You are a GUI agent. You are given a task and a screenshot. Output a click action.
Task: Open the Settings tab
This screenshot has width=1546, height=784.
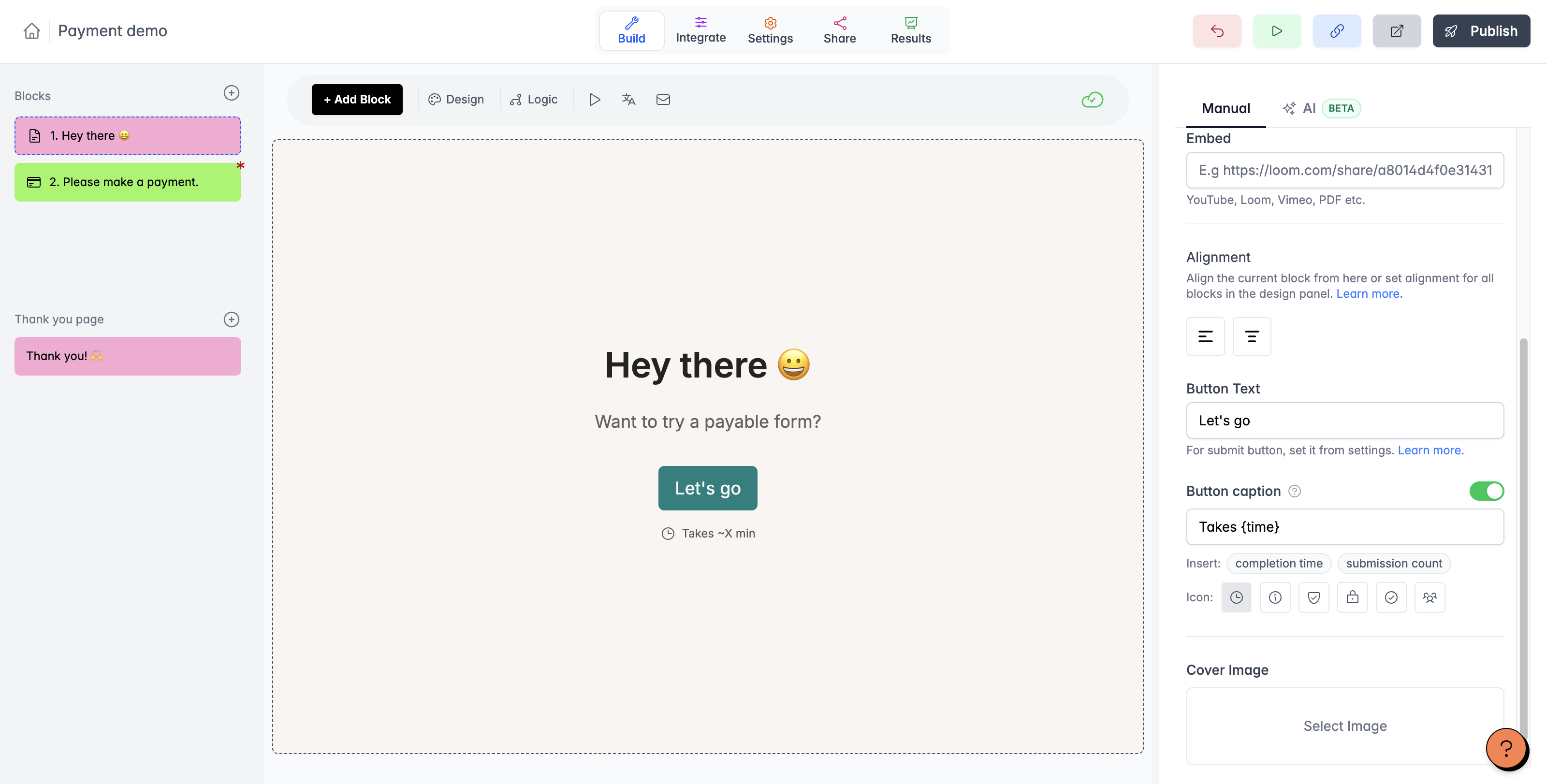pyautogui.click(x=770, y=30)
